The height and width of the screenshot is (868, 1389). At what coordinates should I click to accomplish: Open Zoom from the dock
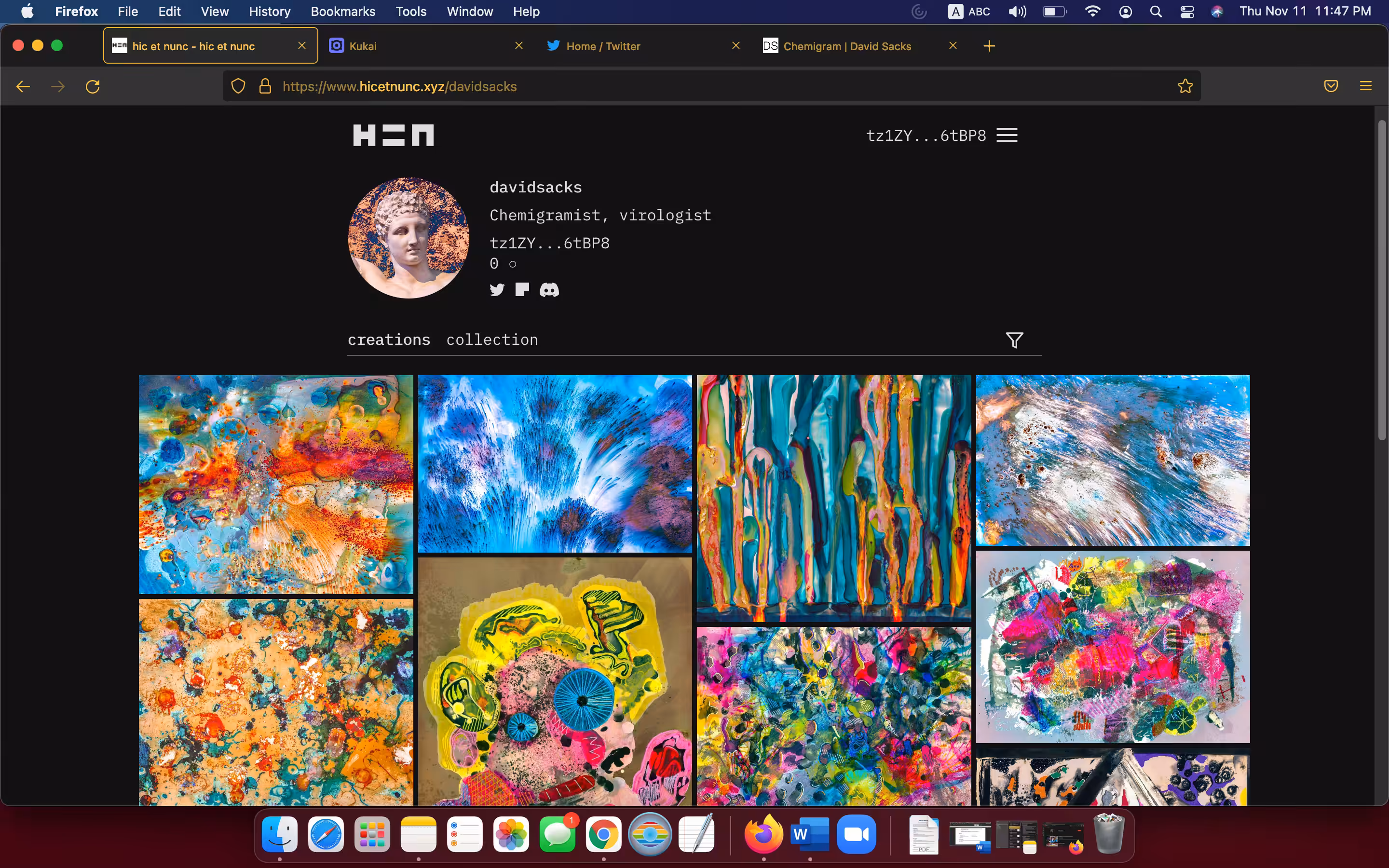(857, 834)
